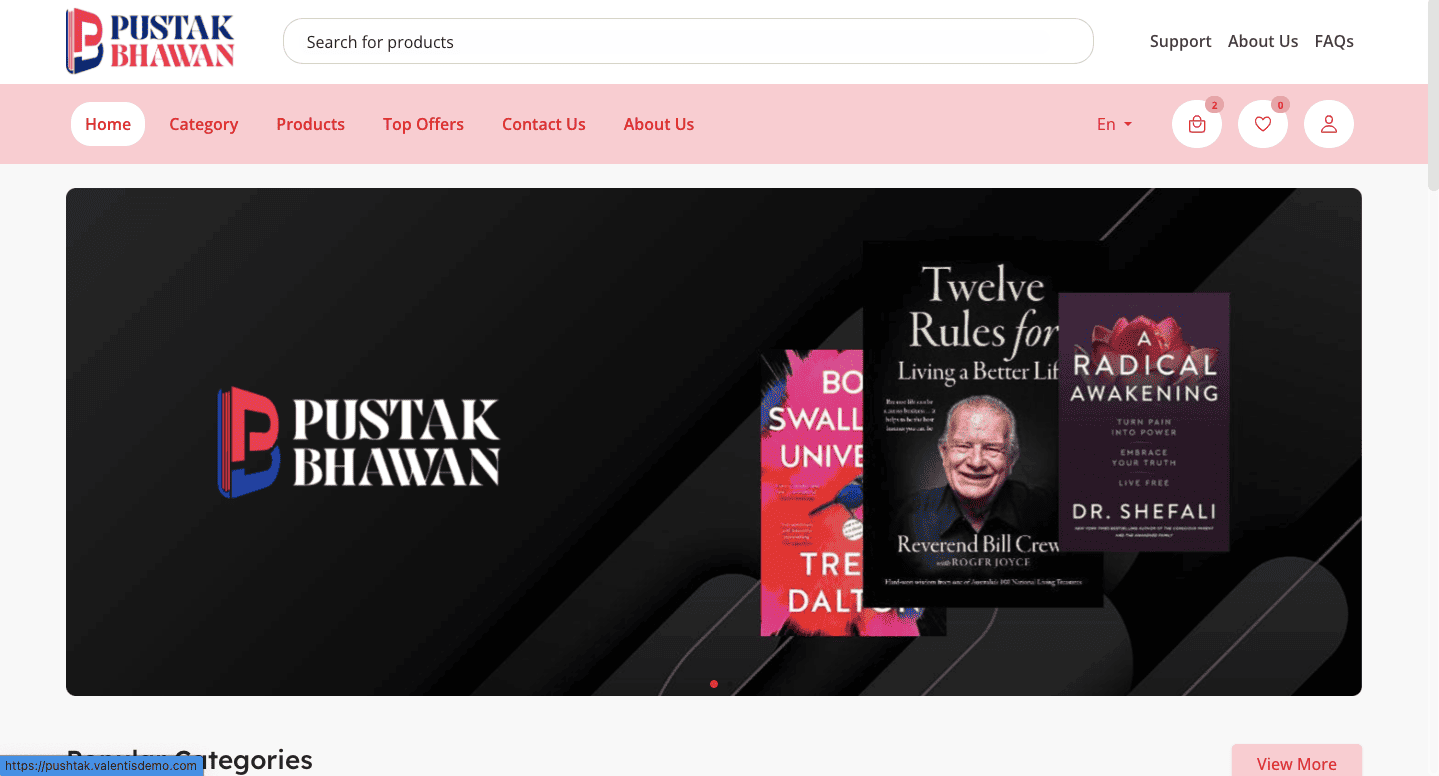
Task: Open the FAQs link
Action: (x=1334, y=41)
